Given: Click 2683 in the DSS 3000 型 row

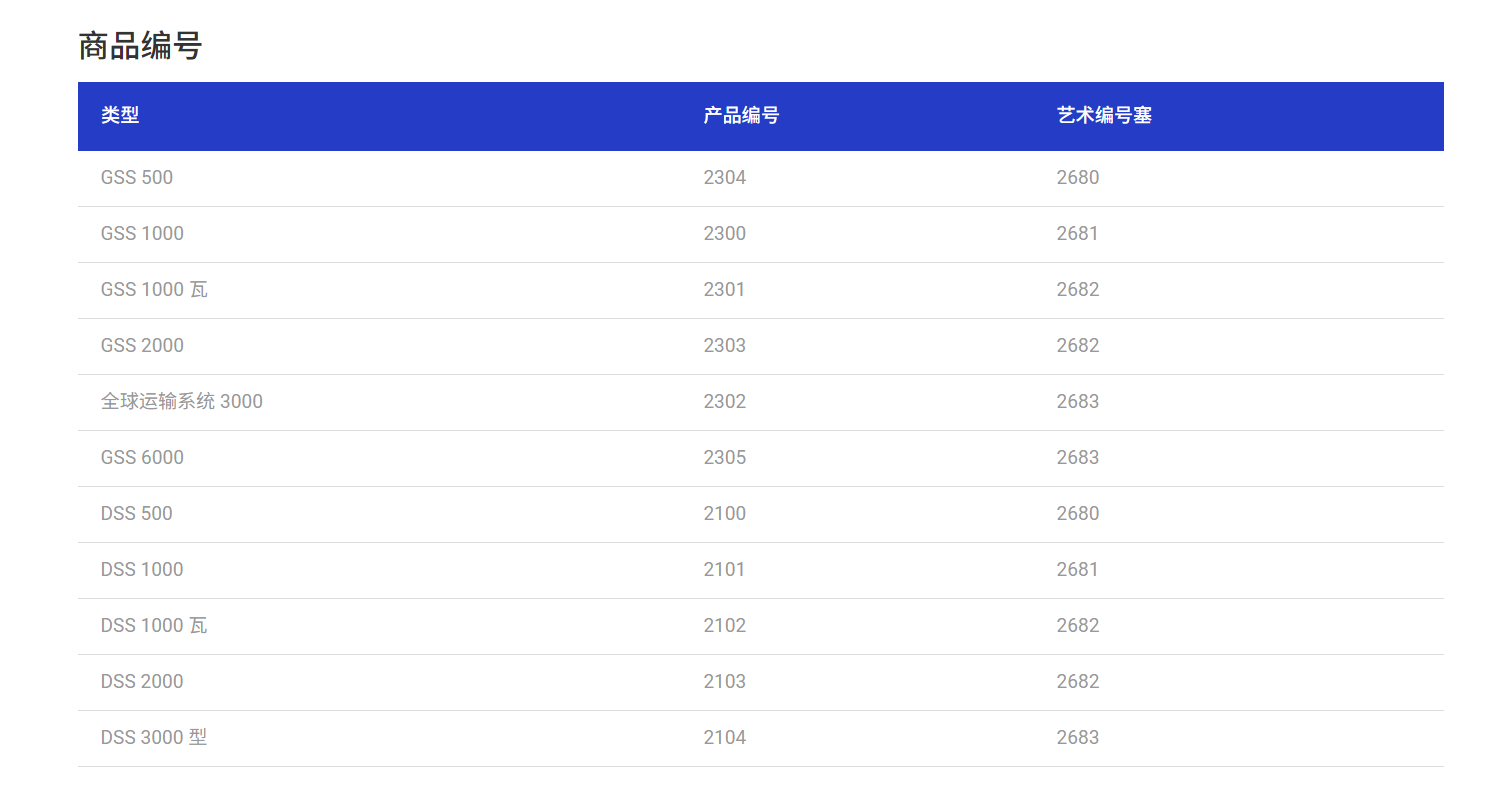Looking at the screenshot, I should pyautogui.click(x=1078, y=738).
